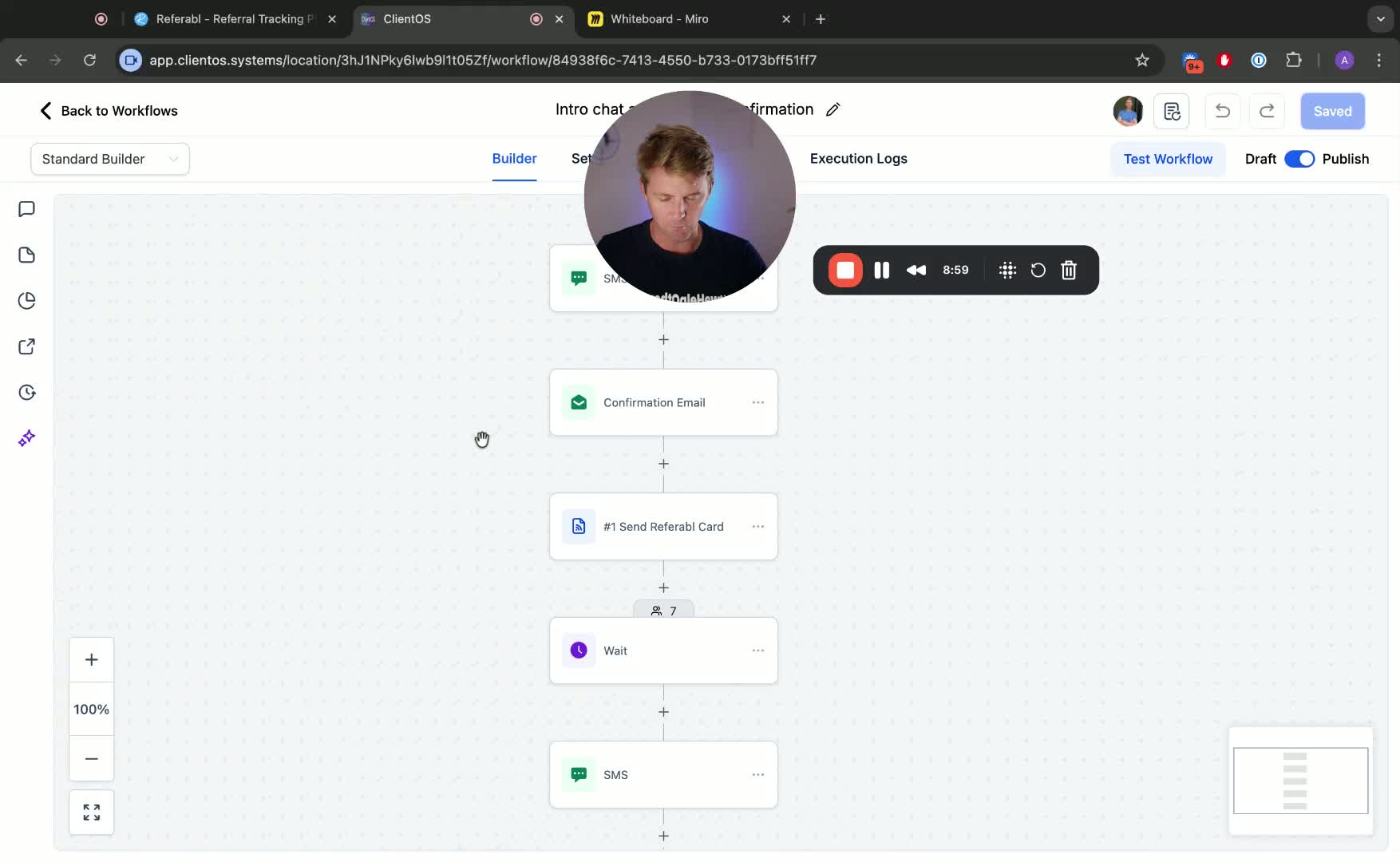Add step below Send Referabl Card
Viewport: 1400px width, 862px height.
(x=663, y=588)
